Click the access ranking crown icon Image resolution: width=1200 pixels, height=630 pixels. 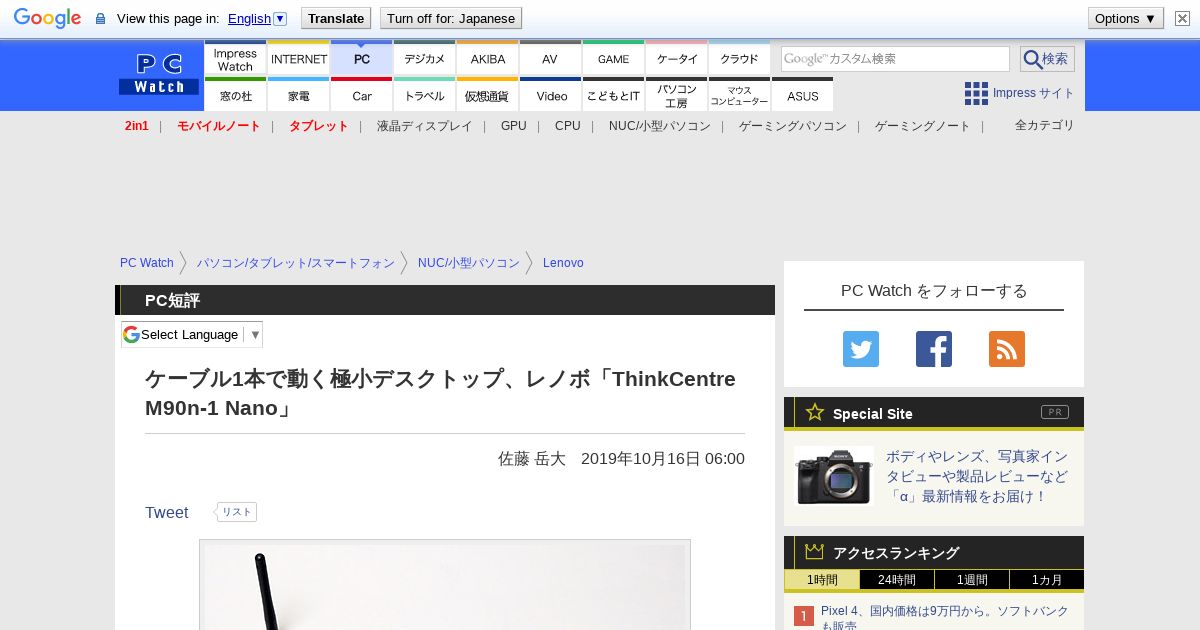(x=815, y=552)
